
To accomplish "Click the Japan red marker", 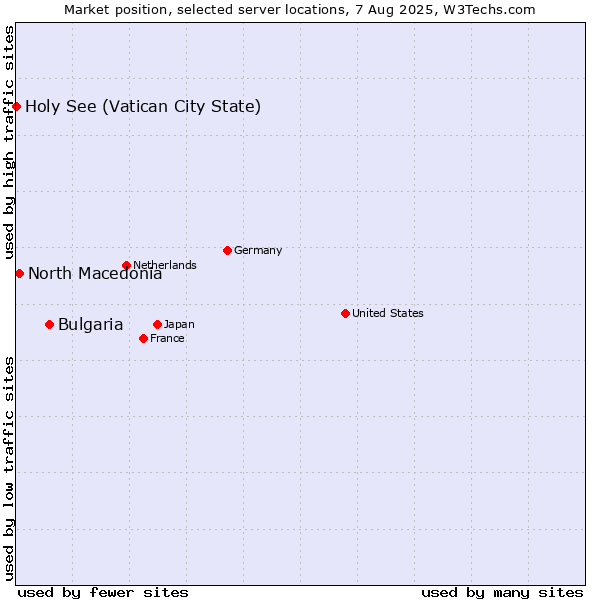I will point(157,324).
